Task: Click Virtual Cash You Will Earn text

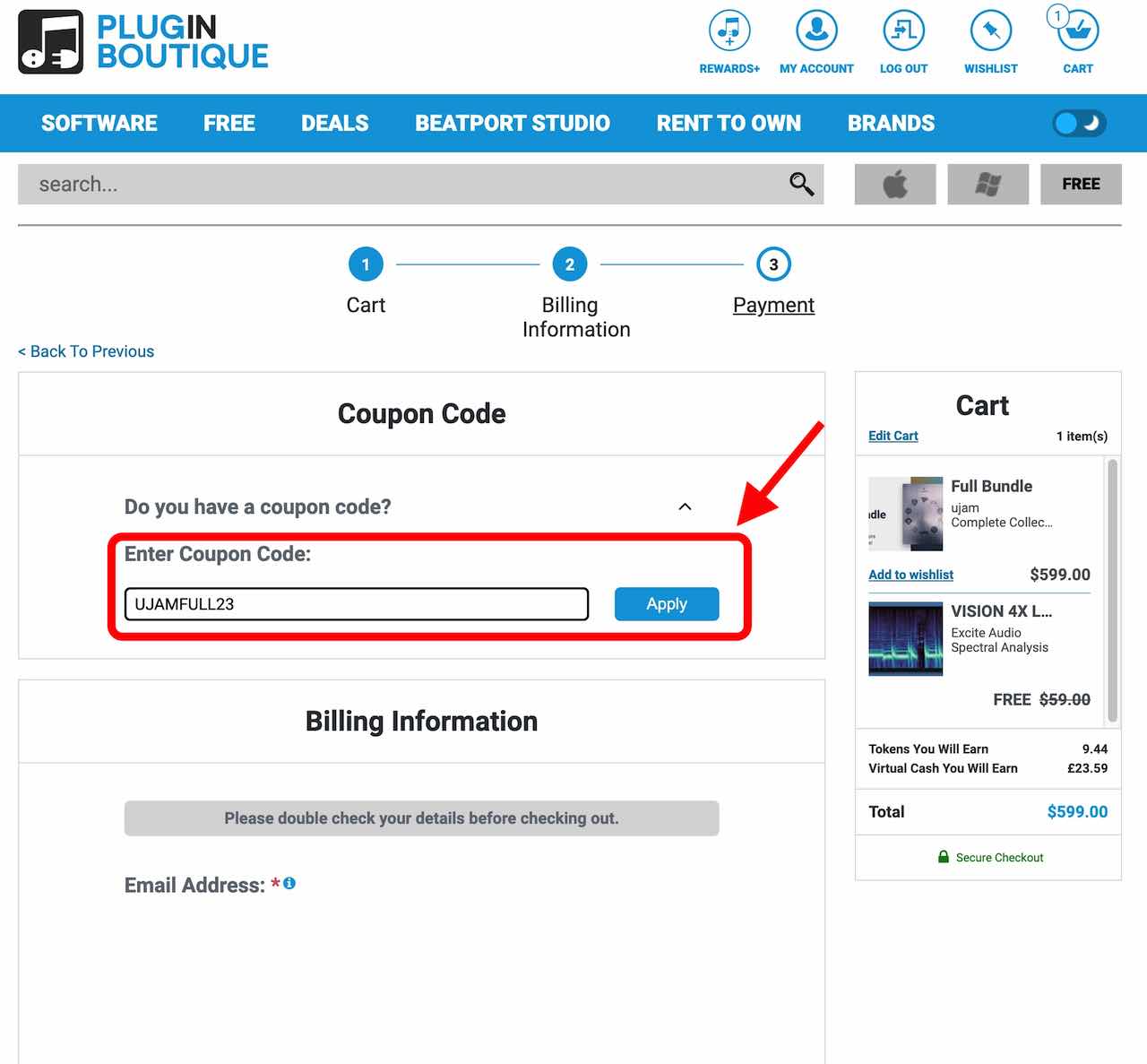Action: pos(943,768)
